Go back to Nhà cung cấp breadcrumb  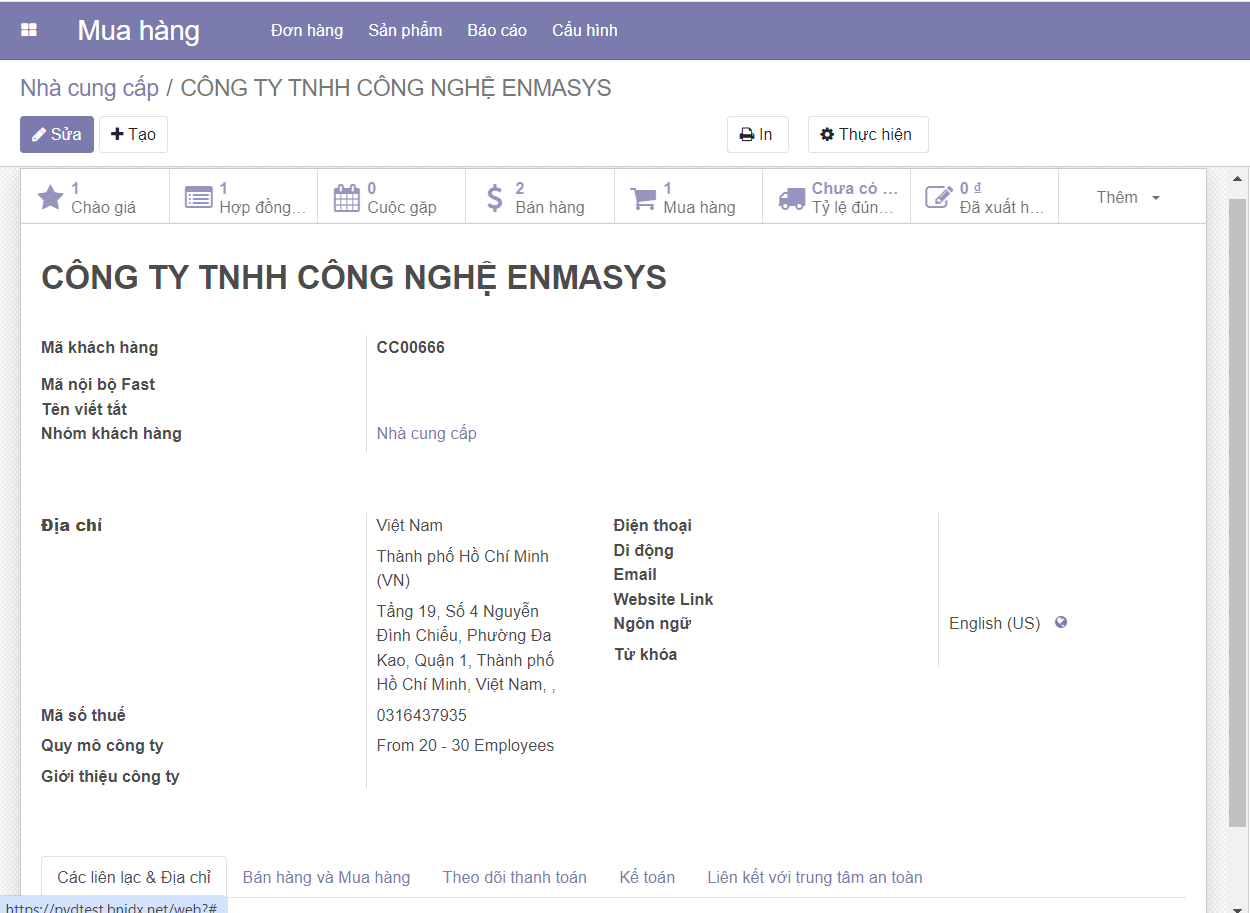(89, 88)
